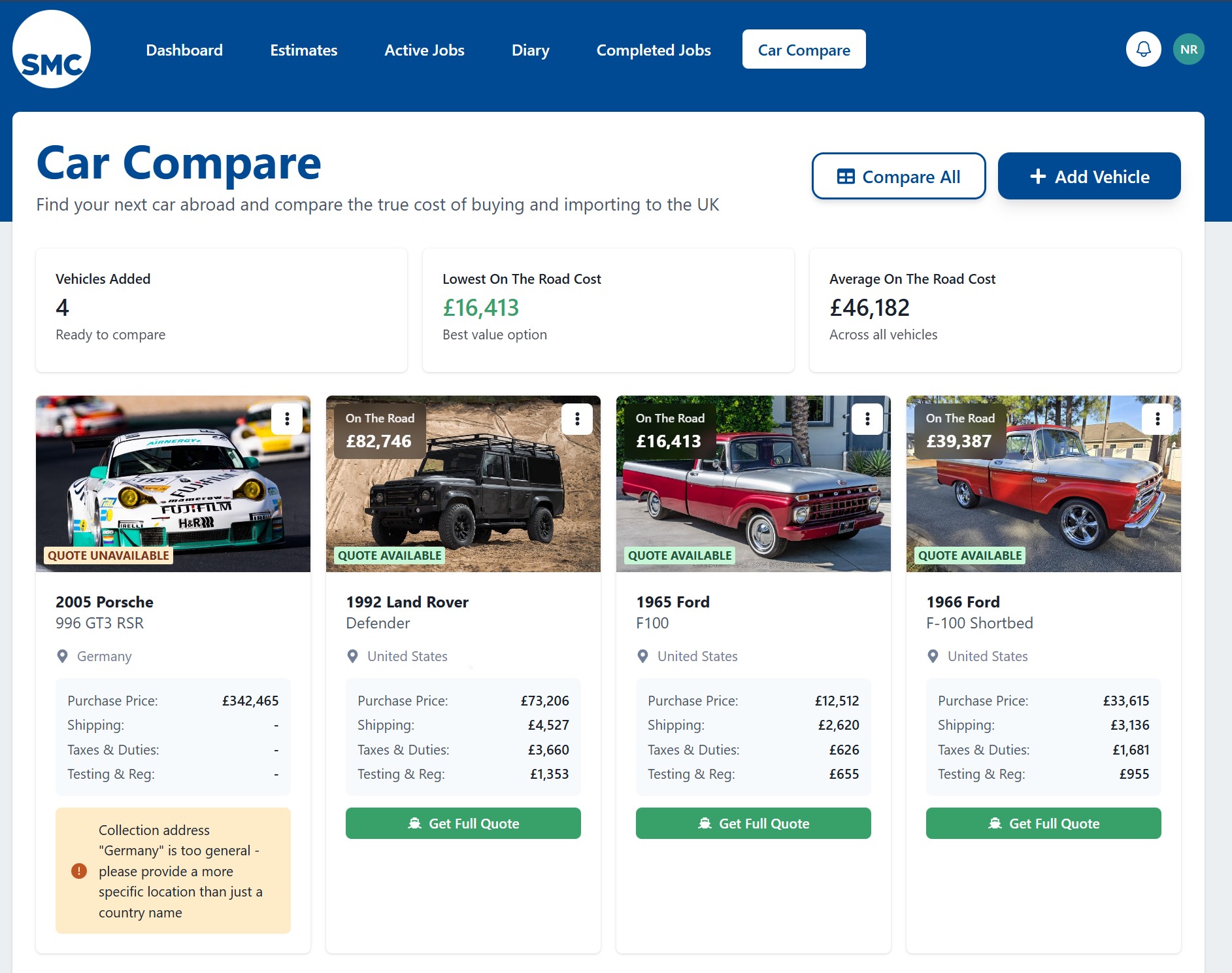Open the options menu on the 1992 Land Rover card
Viewport: 1232px width, 973px height.
coord(576,419)
